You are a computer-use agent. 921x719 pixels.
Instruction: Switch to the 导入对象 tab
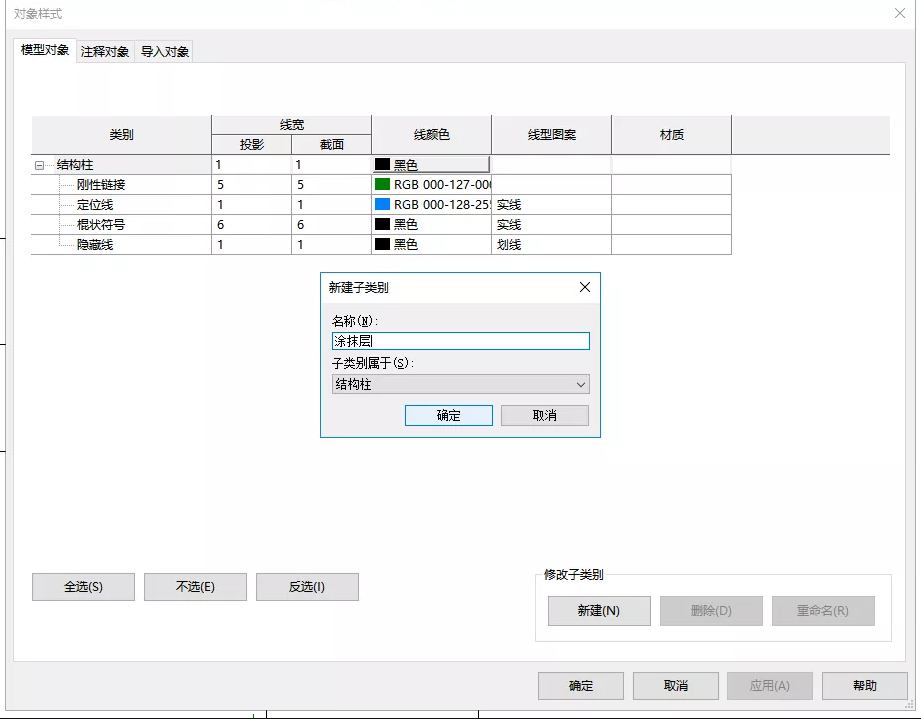165,51
